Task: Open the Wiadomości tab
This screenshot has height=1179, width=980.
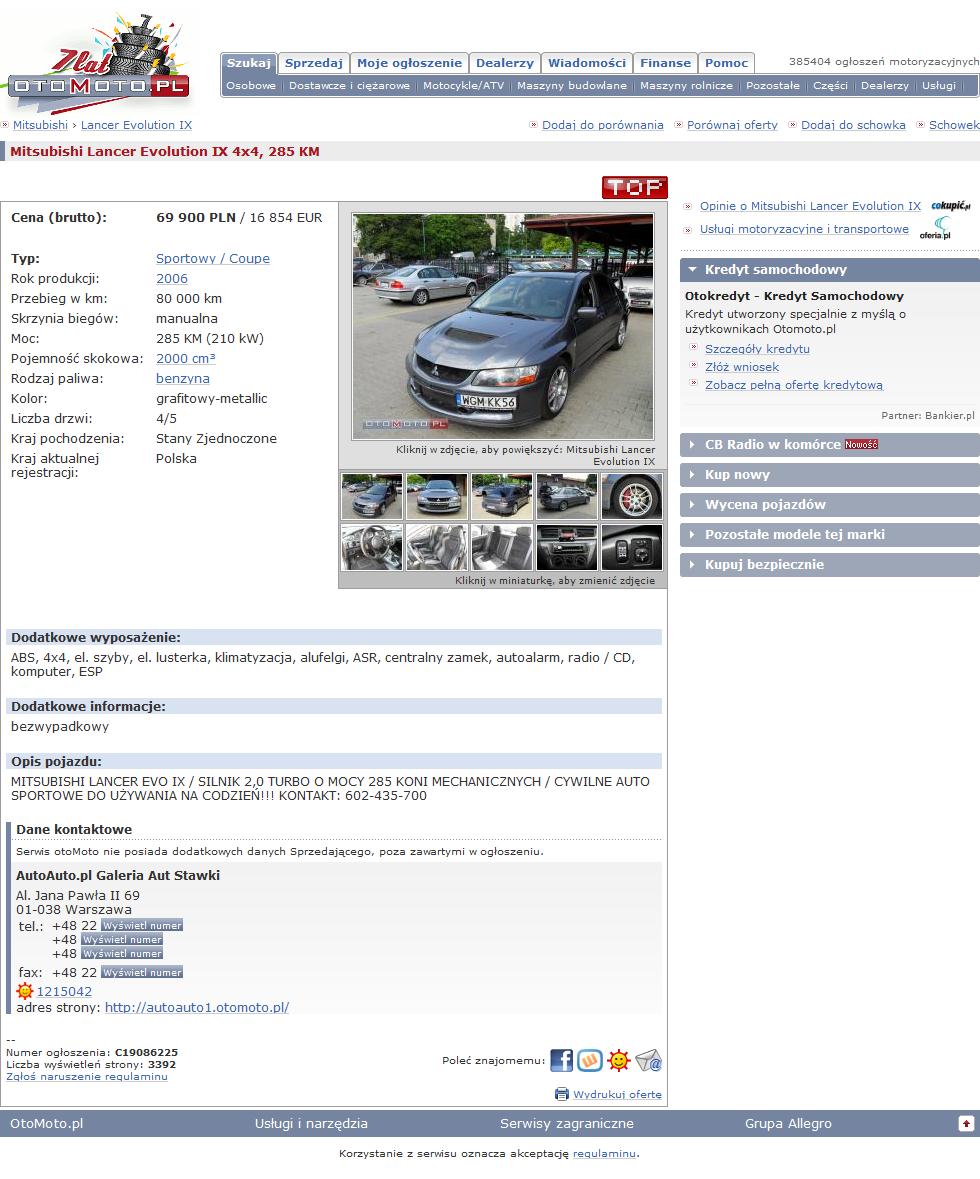Action: [x=587, y=63]
